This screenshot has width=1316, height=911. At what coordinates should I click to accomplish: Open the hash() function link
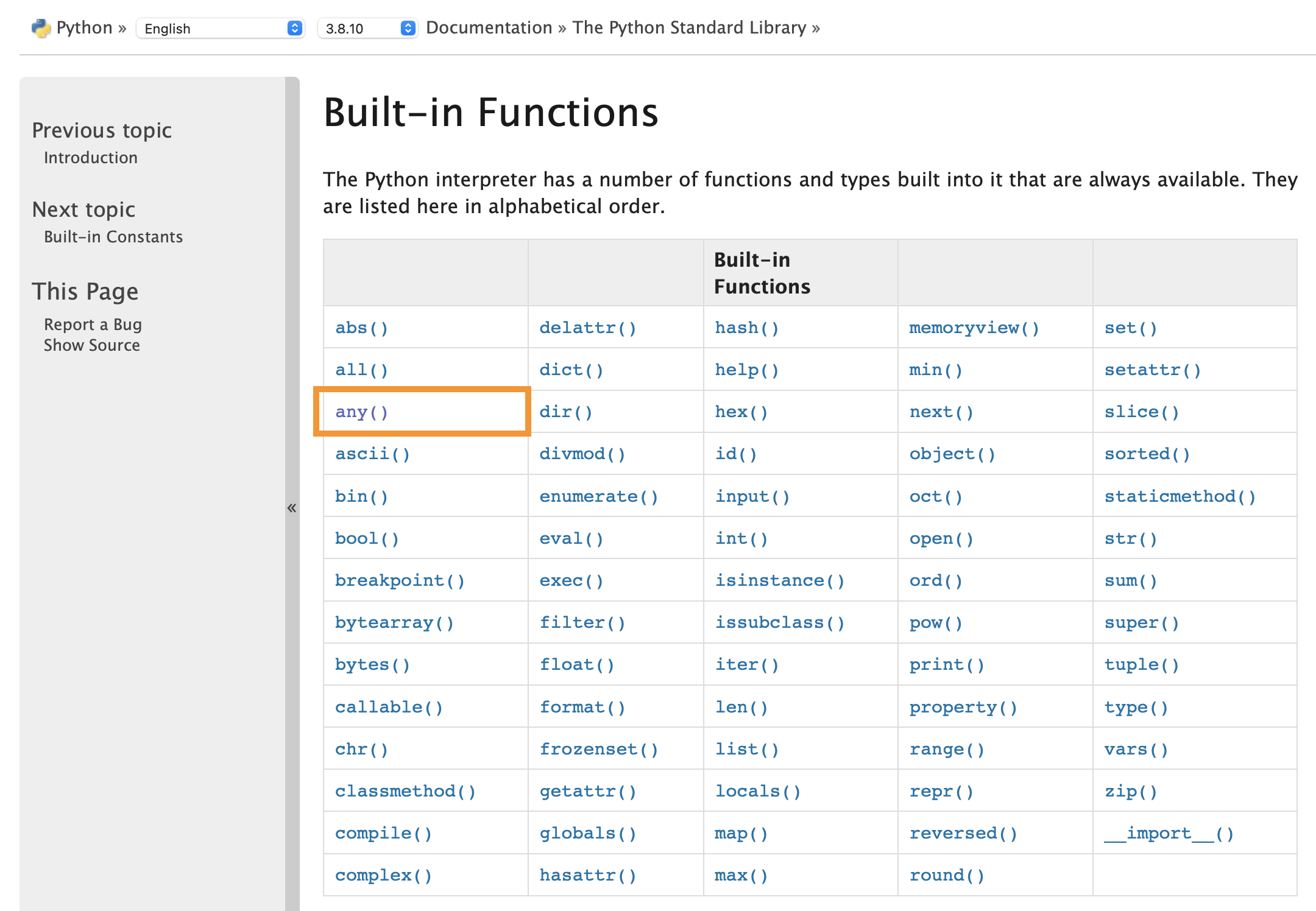747,328
